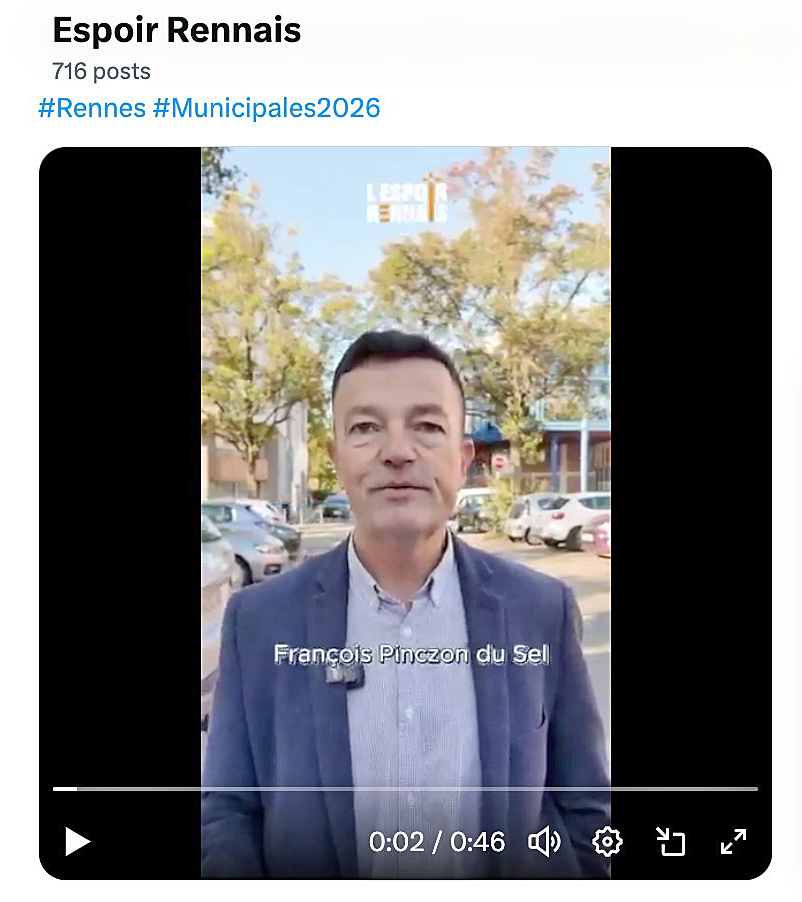Open video settings gear
The image size is (802, 902).
[x=607, y=842]
